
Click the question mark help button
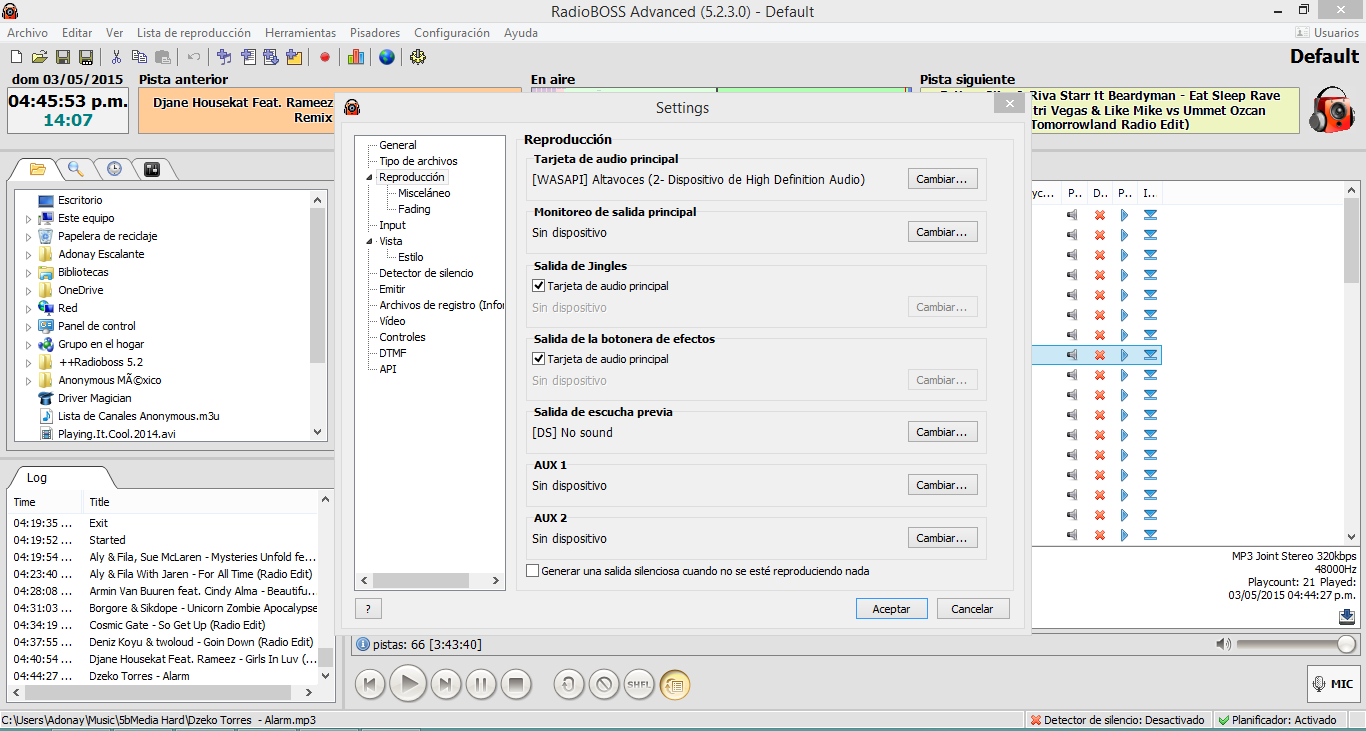(x=368, y=608)
